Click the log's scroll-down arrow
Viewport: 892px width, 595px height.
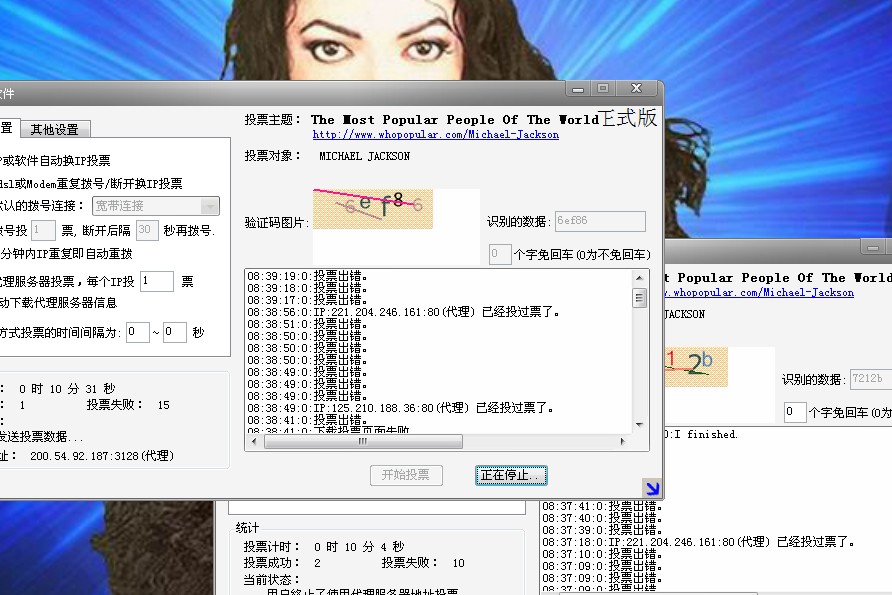[x=639, y=426]
